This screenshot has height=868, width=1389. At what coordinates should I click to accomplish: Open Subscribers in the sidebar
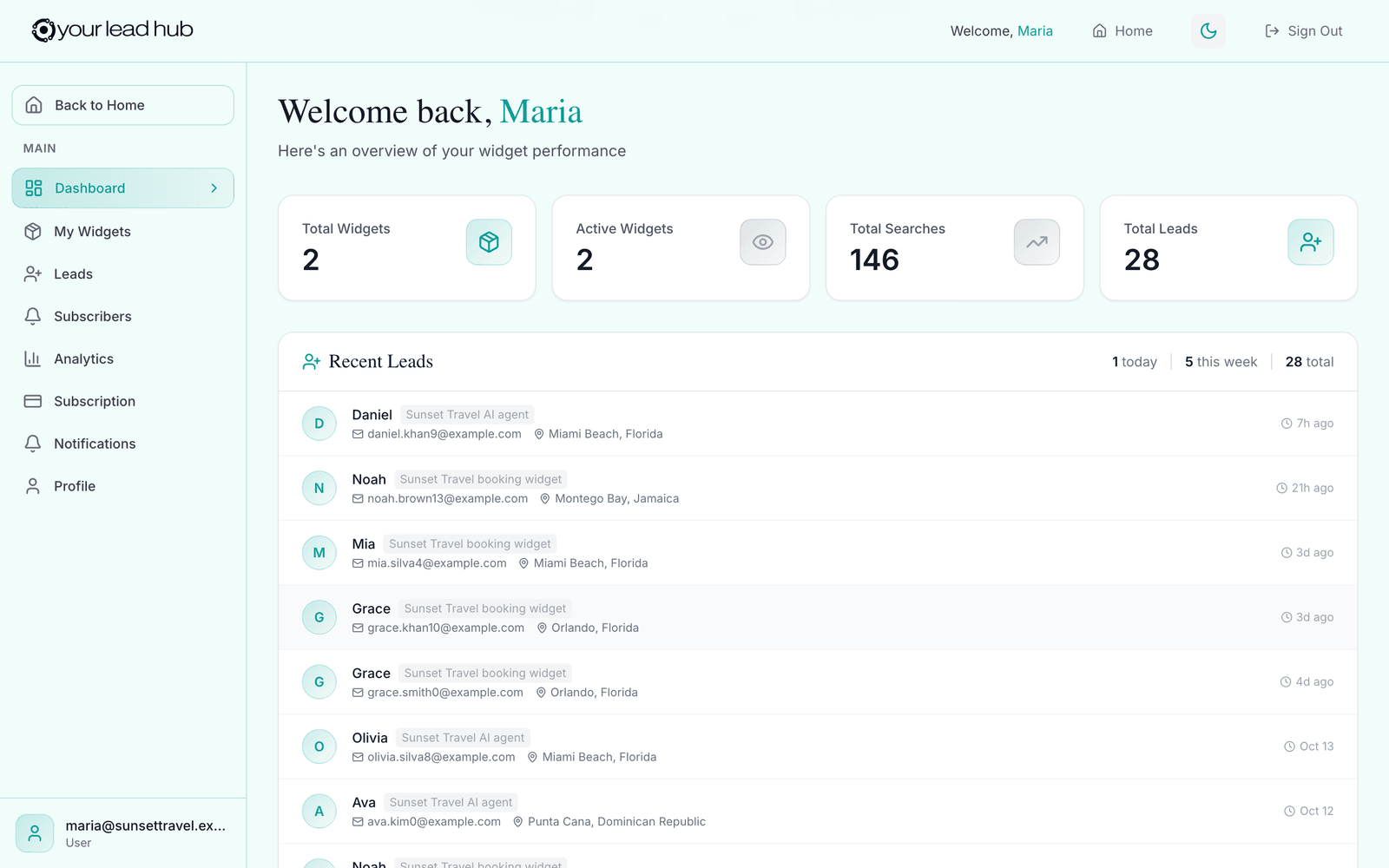(x=122, y=317)
